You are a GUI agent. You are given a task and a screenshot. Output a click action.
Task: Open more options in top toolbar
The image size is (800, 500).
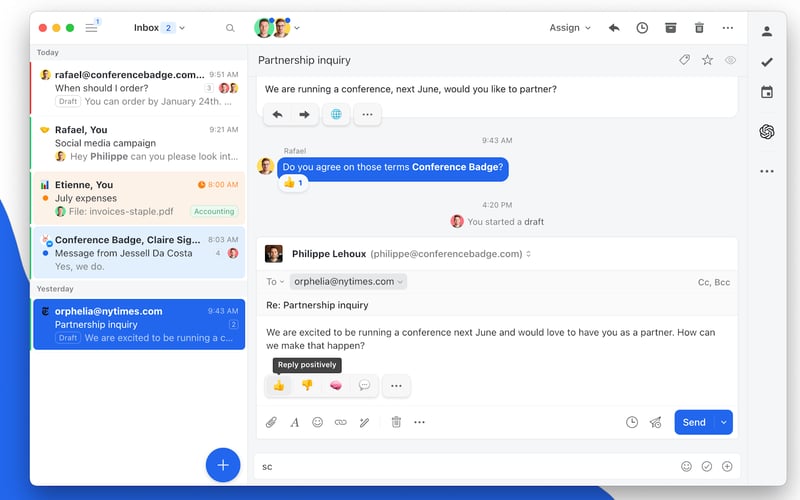[x=728, y=28]
